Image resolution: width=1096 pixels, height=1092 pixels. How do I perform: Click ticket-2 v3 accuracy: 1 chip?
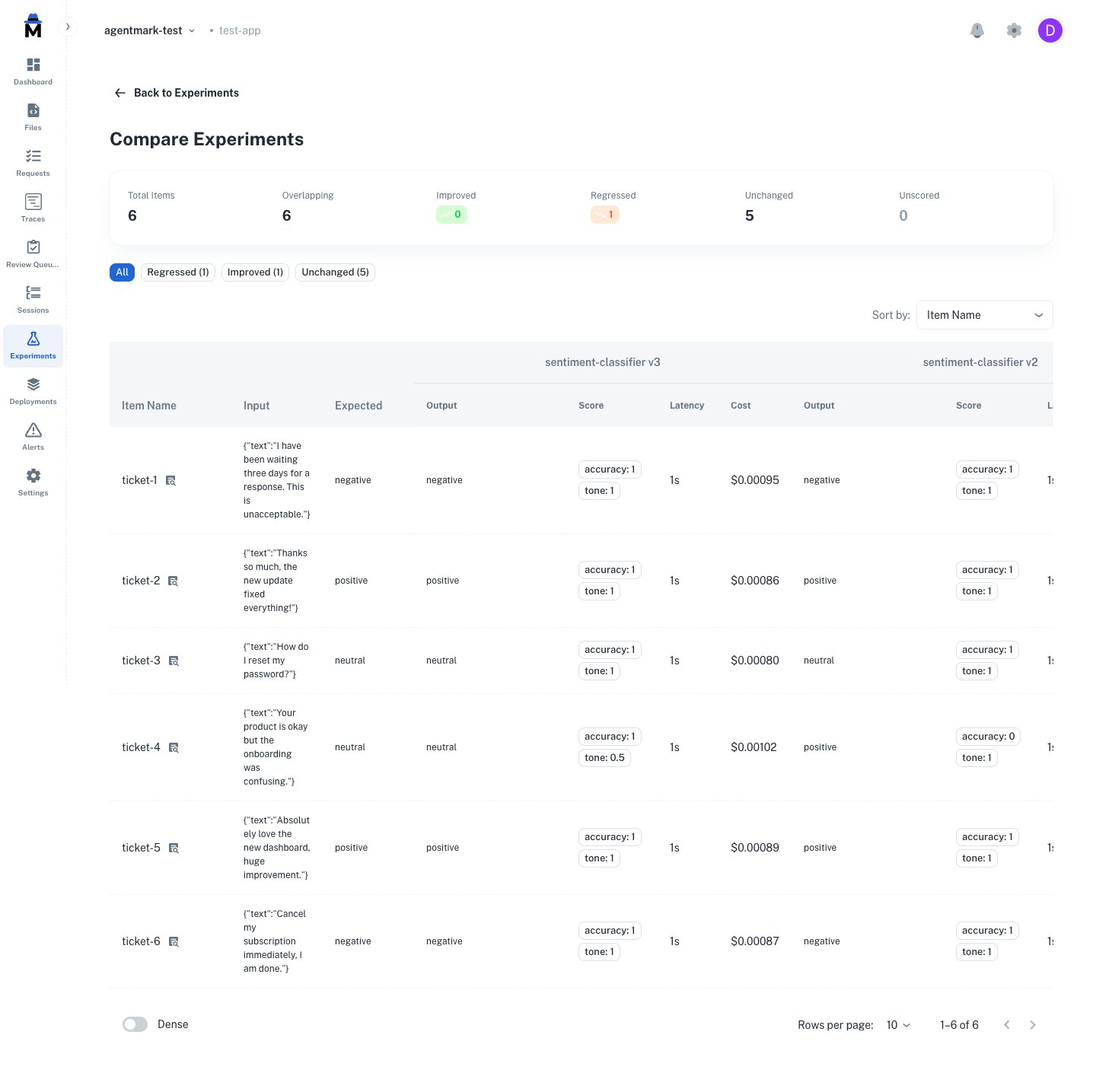pos(610,570)
